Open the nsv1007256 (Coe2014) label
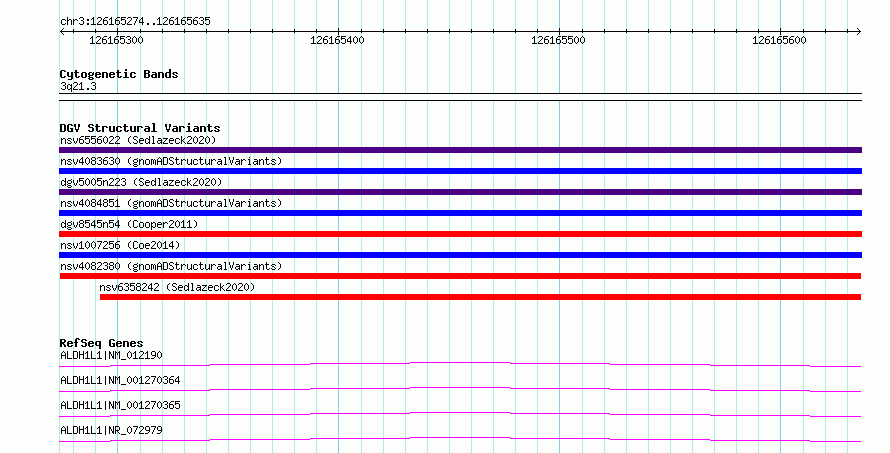890x453 pixels. click(x=120, y=245)
